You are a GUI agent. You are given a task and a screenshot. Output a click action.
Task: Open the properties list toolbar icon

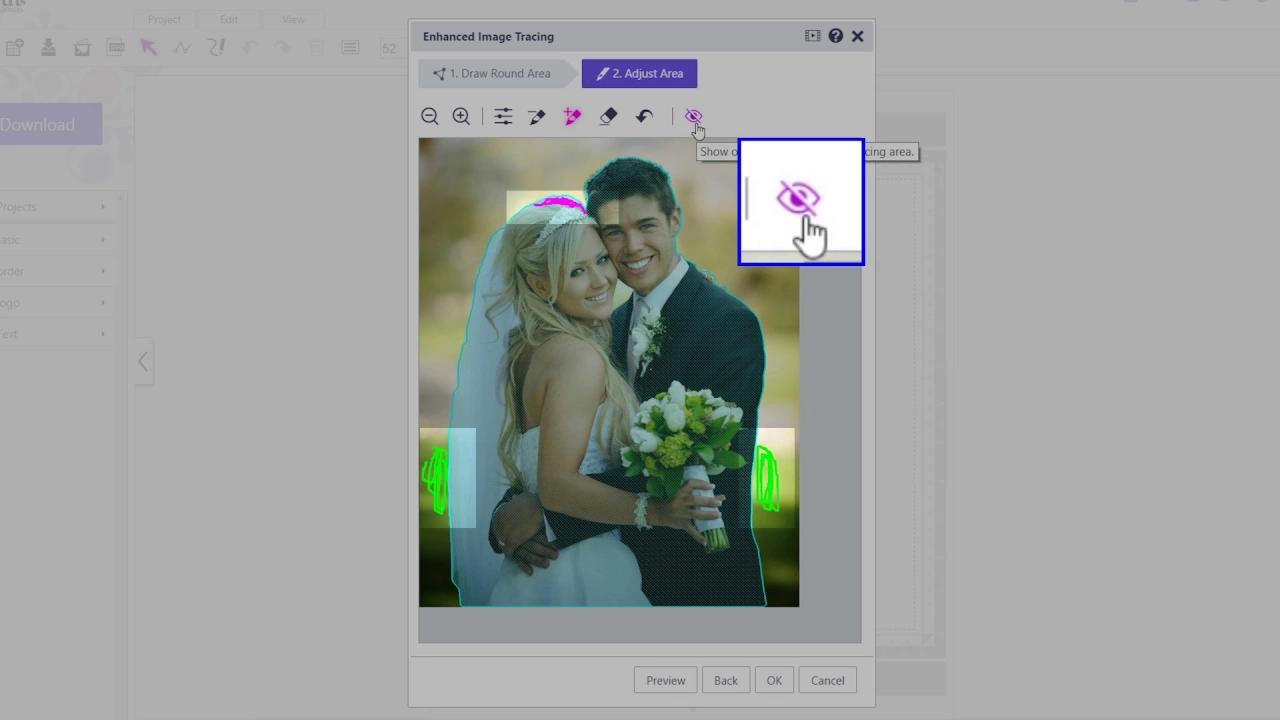[x=350, y=47]
